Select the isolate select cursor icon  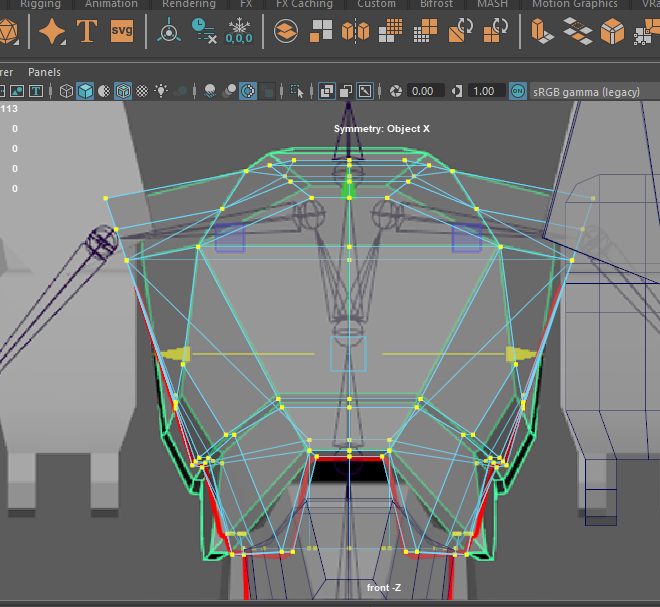pyautogui.click(x=297, y=91)
